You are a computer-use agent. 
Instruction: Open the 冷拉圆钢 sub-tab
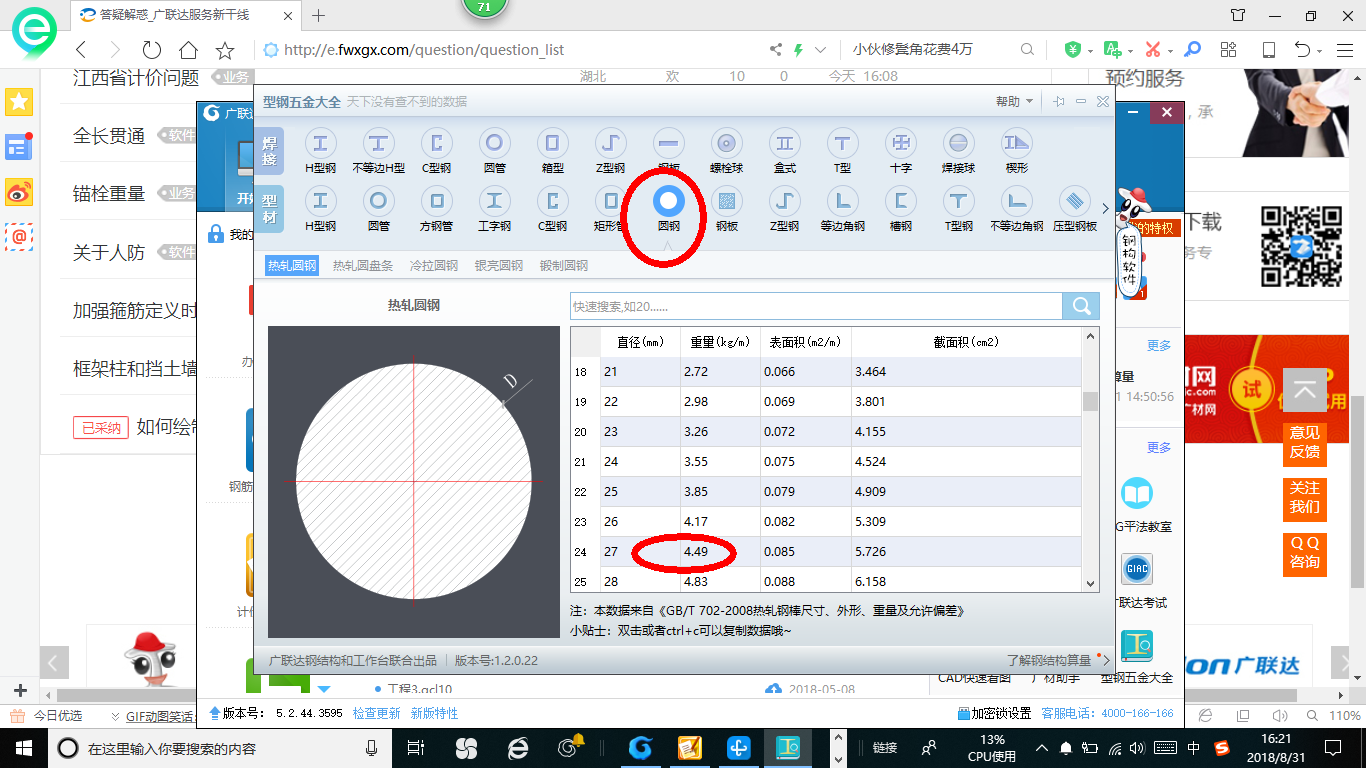point(434,265)
